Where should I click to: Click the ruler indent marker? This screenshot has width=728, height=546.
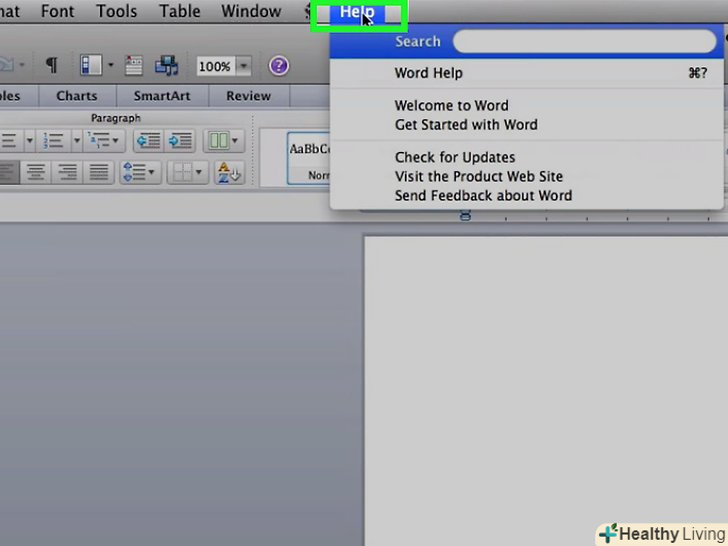click(x=465, y=215)
